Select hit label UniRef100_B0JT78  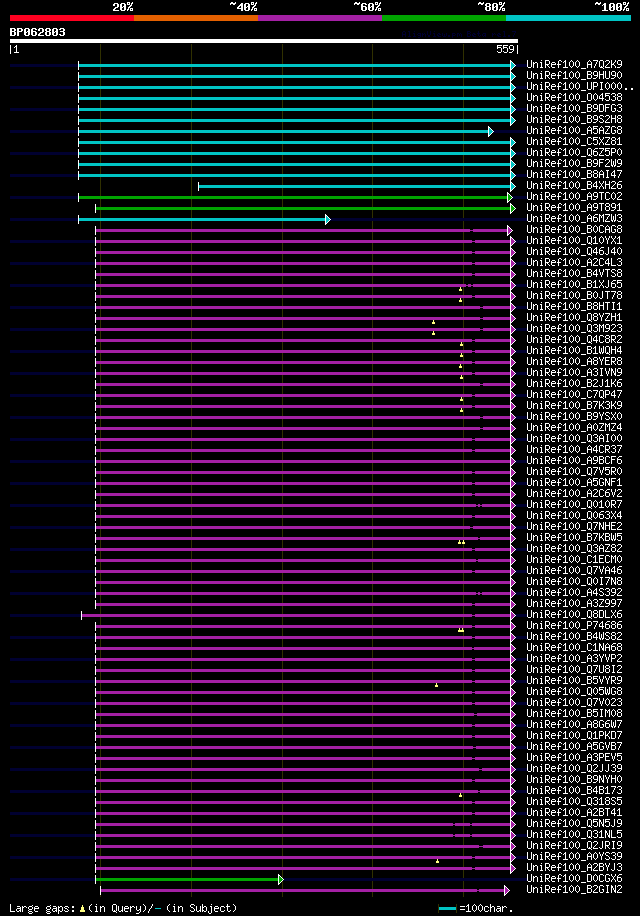pos(574,296)
